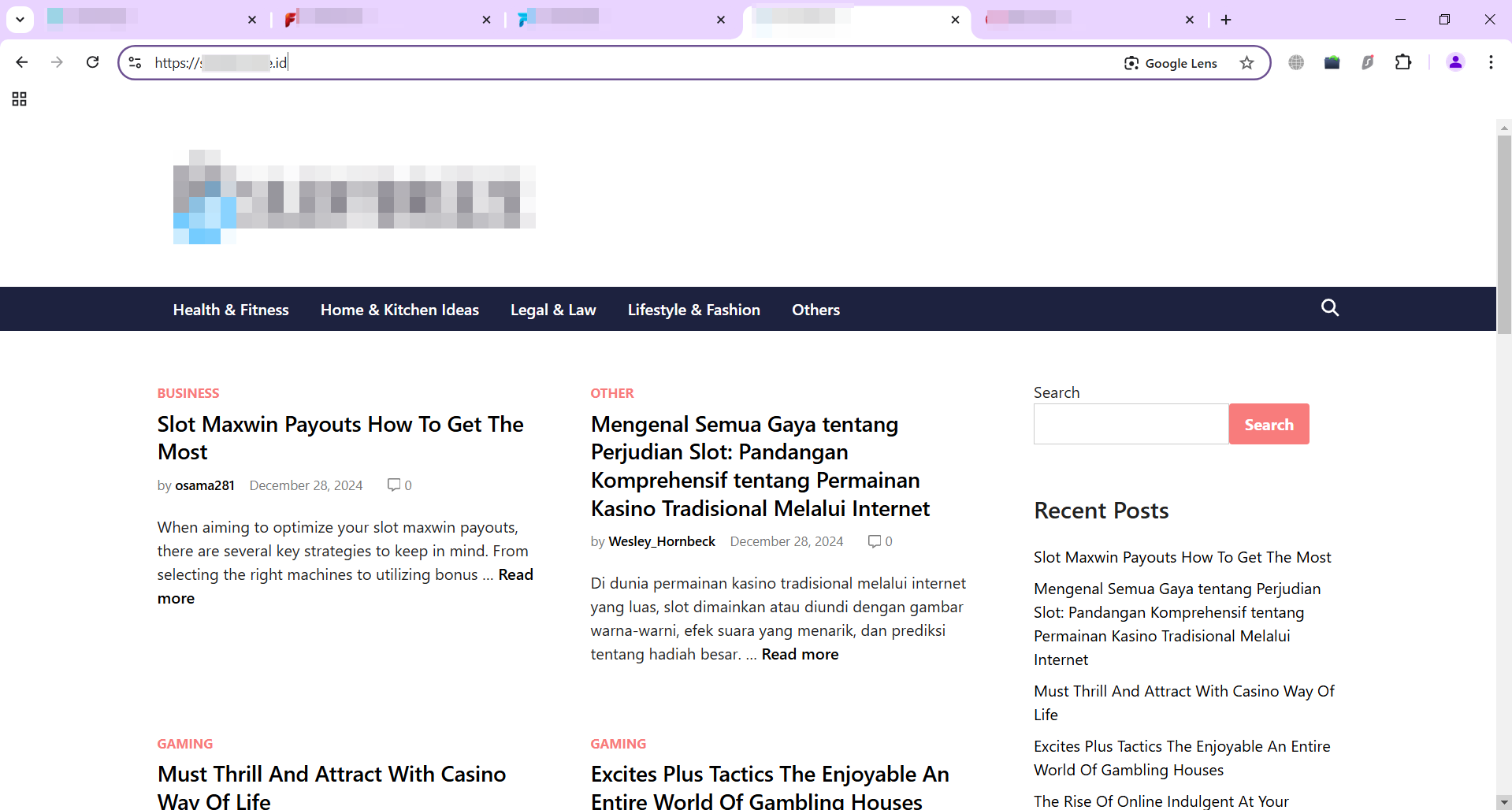Open the Chrome profile avatar
1512x810 pixels.
pyautogui.click(x=1454, y=62)
